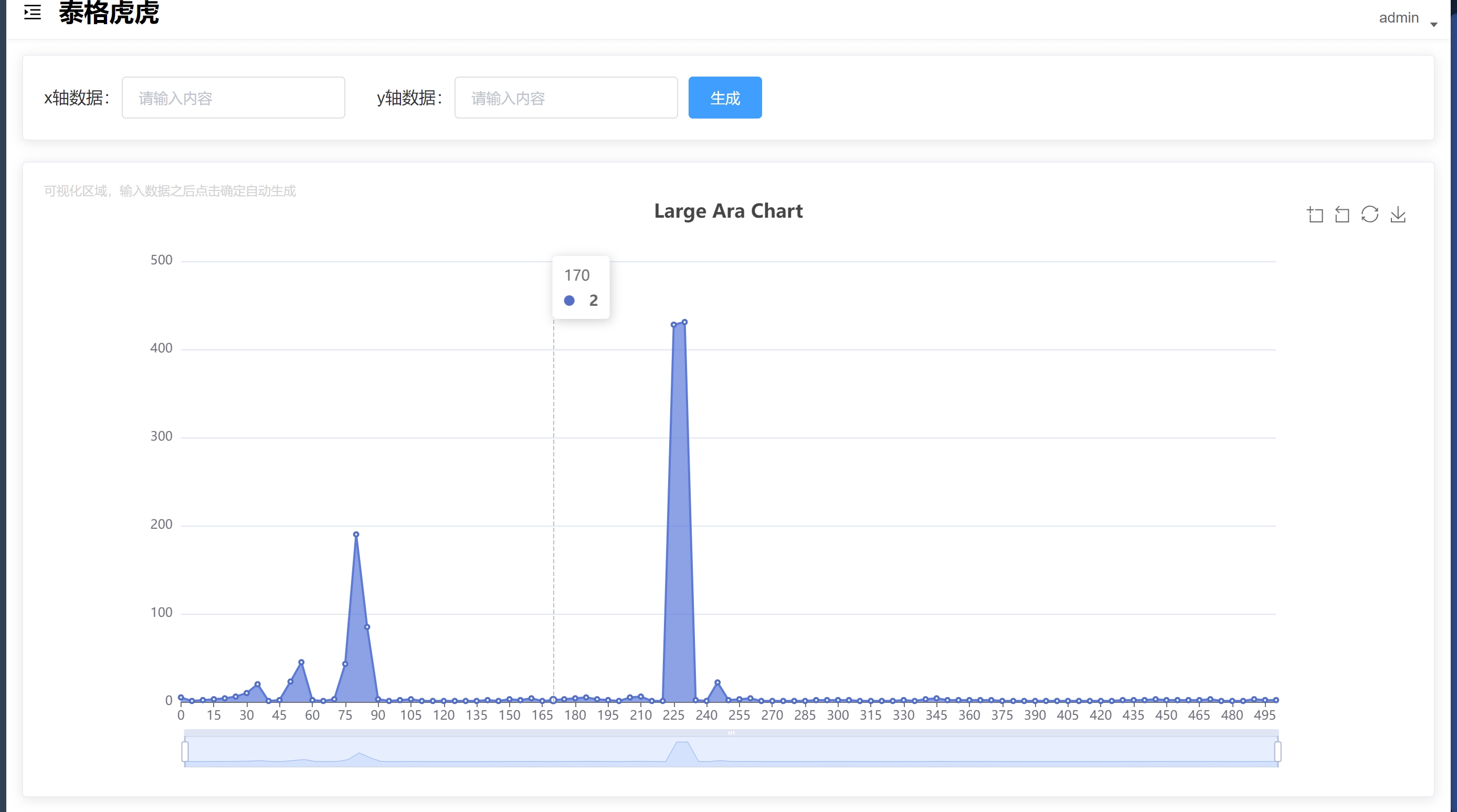Click the dropdown arrow beside admin
1457x812 pixels.
click(1434, 24)
